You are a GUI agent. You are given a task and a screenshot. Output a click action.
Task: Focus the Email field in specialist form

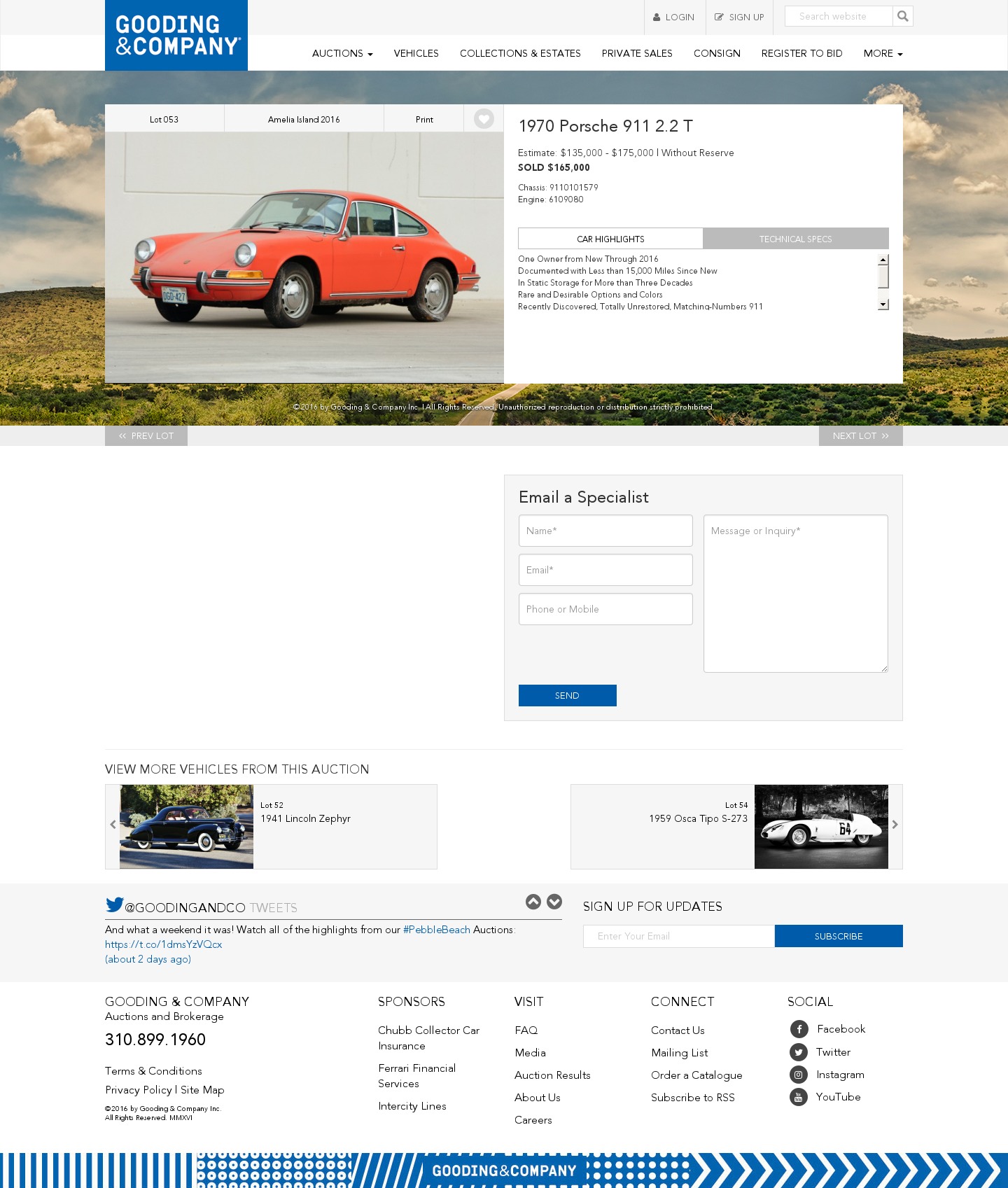pos(605,570)
